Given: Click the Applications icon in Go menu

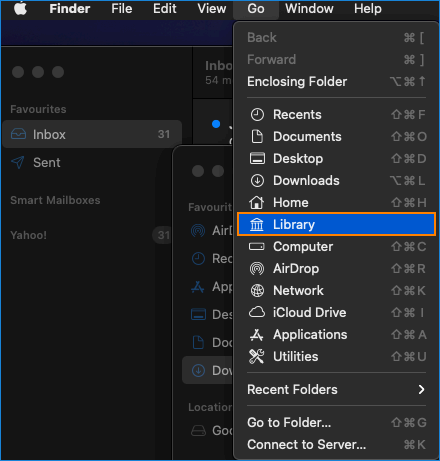Looking at the screenshot, I should click(x=257, y=335).
